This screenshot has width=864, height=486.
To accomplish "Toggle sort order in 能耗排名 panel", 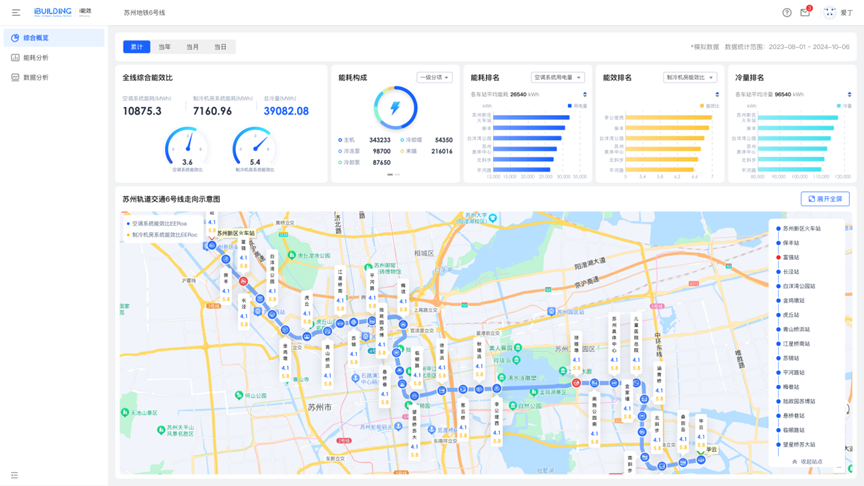I will [x=585, y=95].
